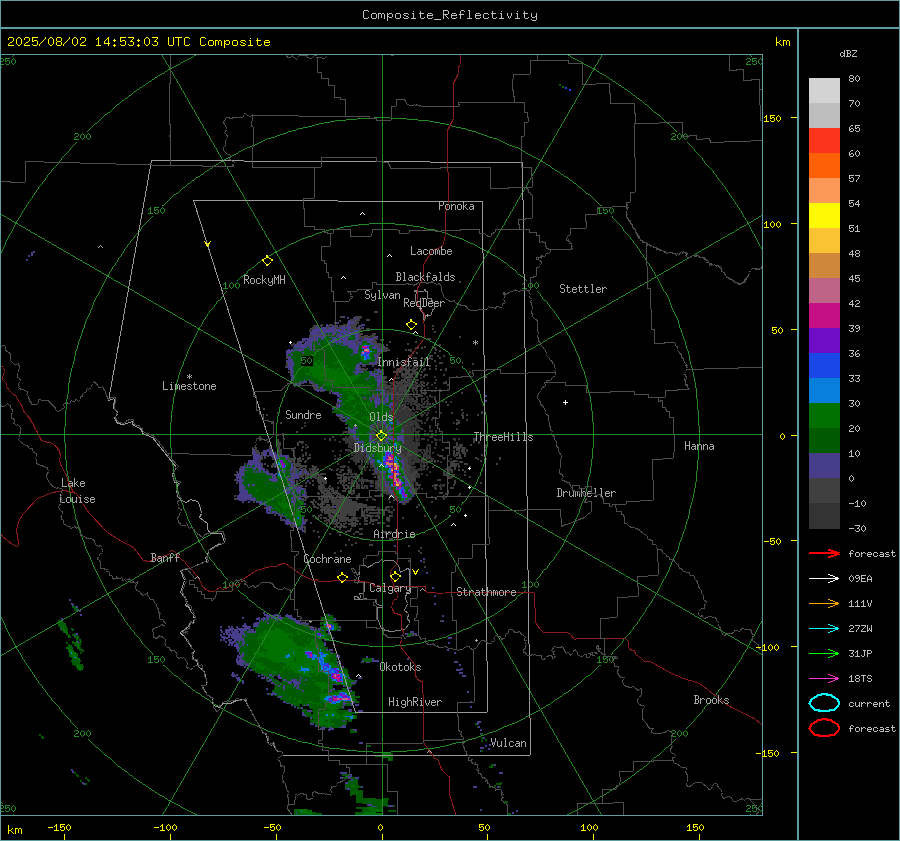
Task: Choose the dark green swatch between 20 and 10
Action: [x=824, y=440]
